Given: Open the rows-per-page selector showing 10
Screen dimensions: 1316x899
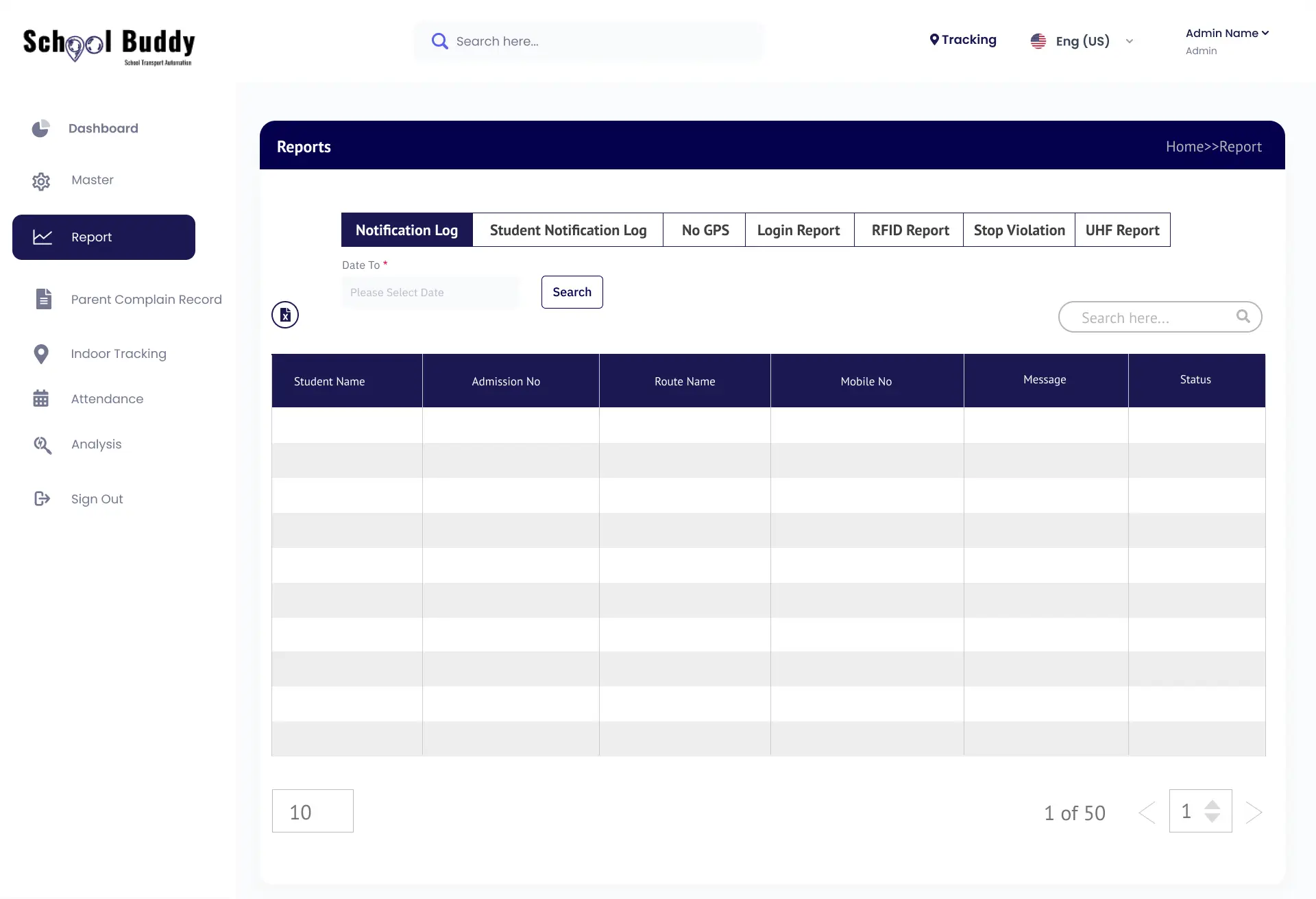Looking at the screenshot, I should point(313,811).
